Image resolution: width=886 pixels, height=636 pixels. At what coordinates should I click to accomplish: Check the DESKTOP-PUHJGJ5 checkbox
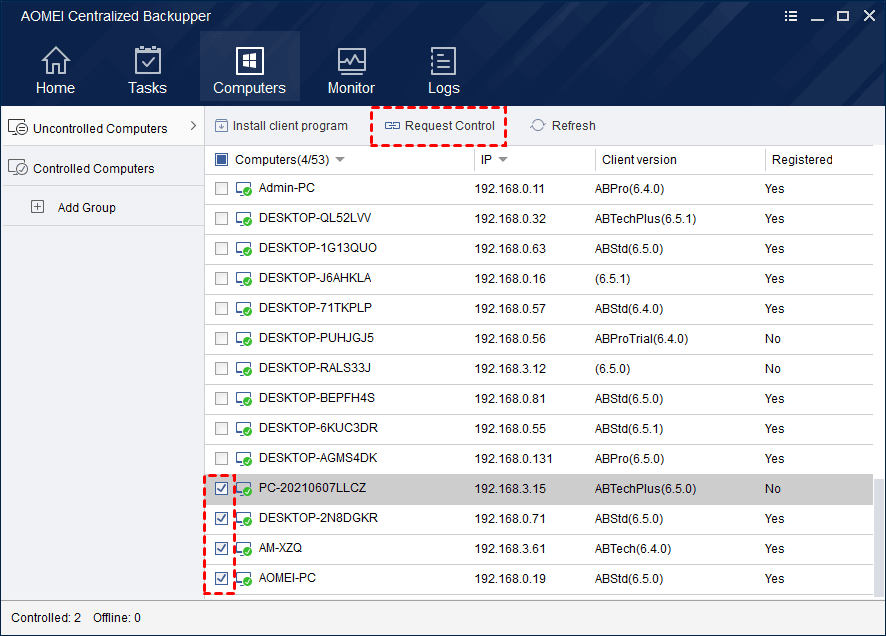(222, 338)
